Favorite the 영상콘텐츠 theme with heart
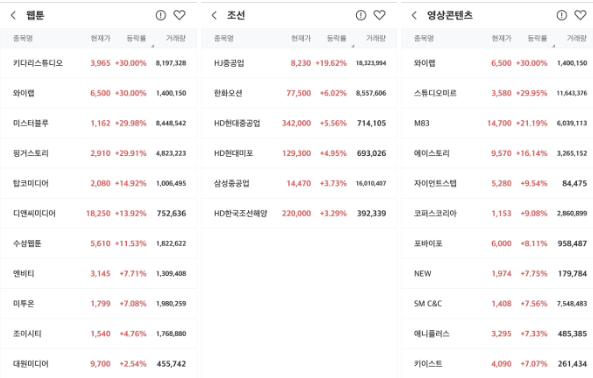 pos(580,15)
